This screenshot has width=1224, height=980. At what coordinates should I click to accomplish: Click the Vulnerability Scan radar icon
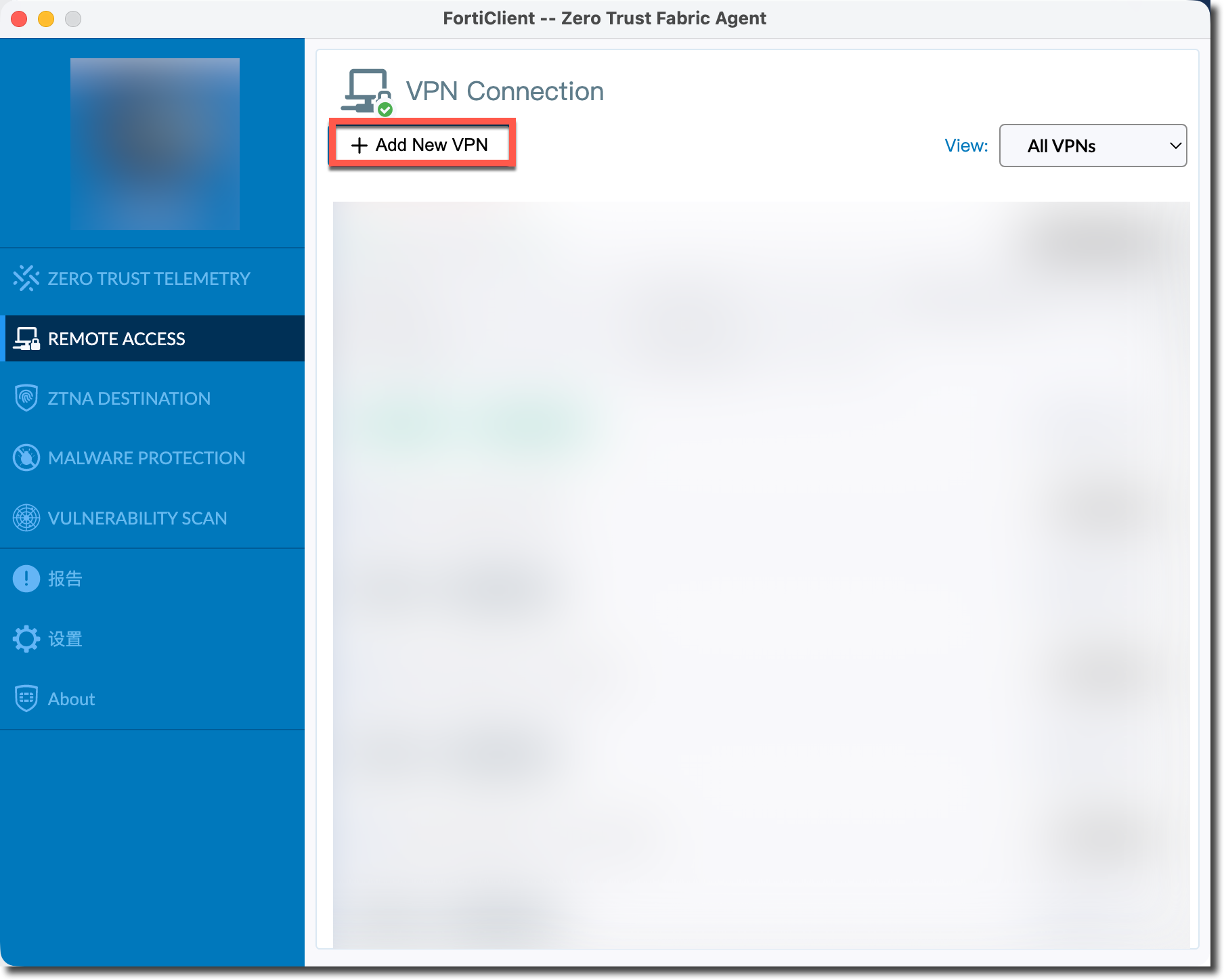click(26, 518)
